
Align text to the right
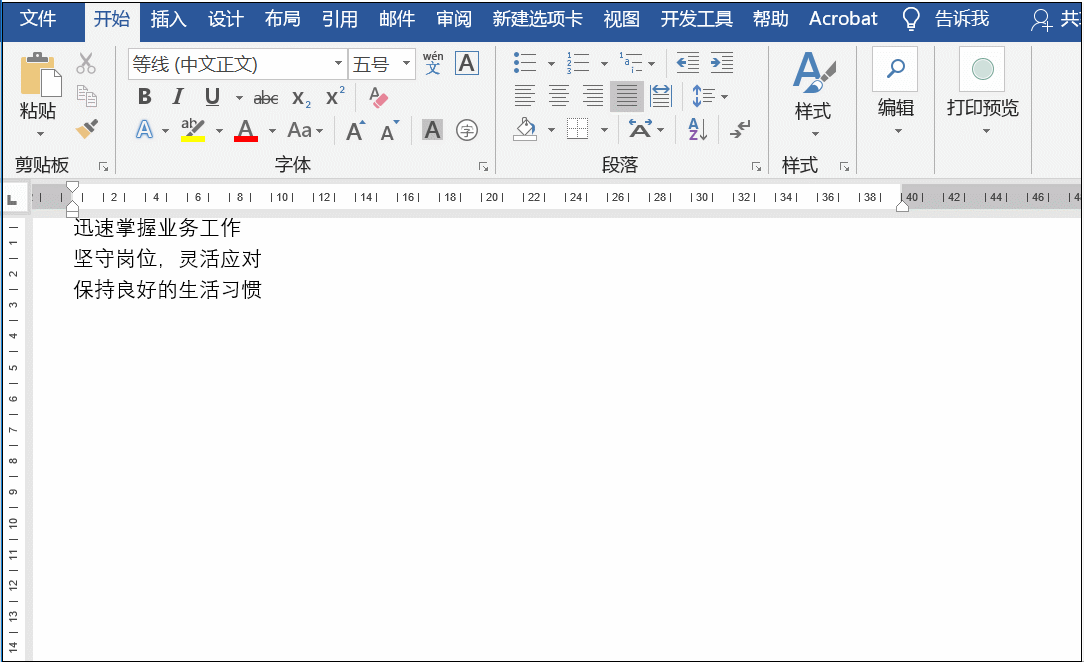(x=592, y=96)
